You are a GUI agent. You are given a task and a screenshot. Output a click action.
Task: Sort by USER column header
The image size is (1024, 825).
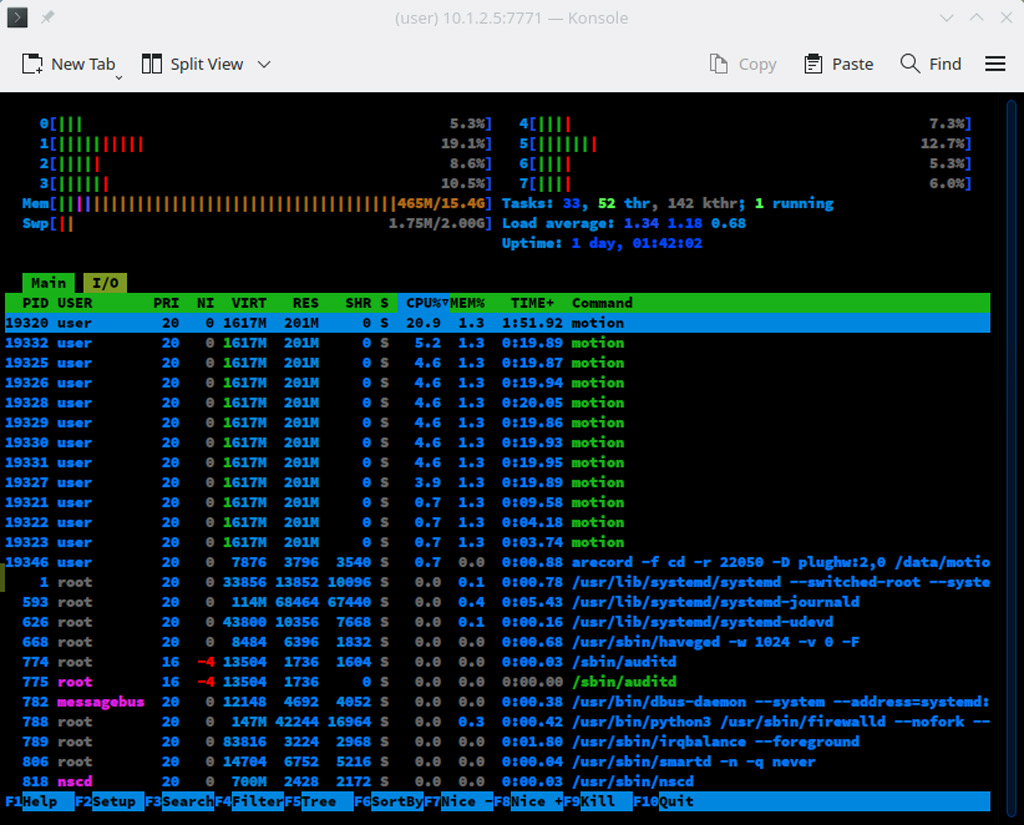click(x=74, y=303)
